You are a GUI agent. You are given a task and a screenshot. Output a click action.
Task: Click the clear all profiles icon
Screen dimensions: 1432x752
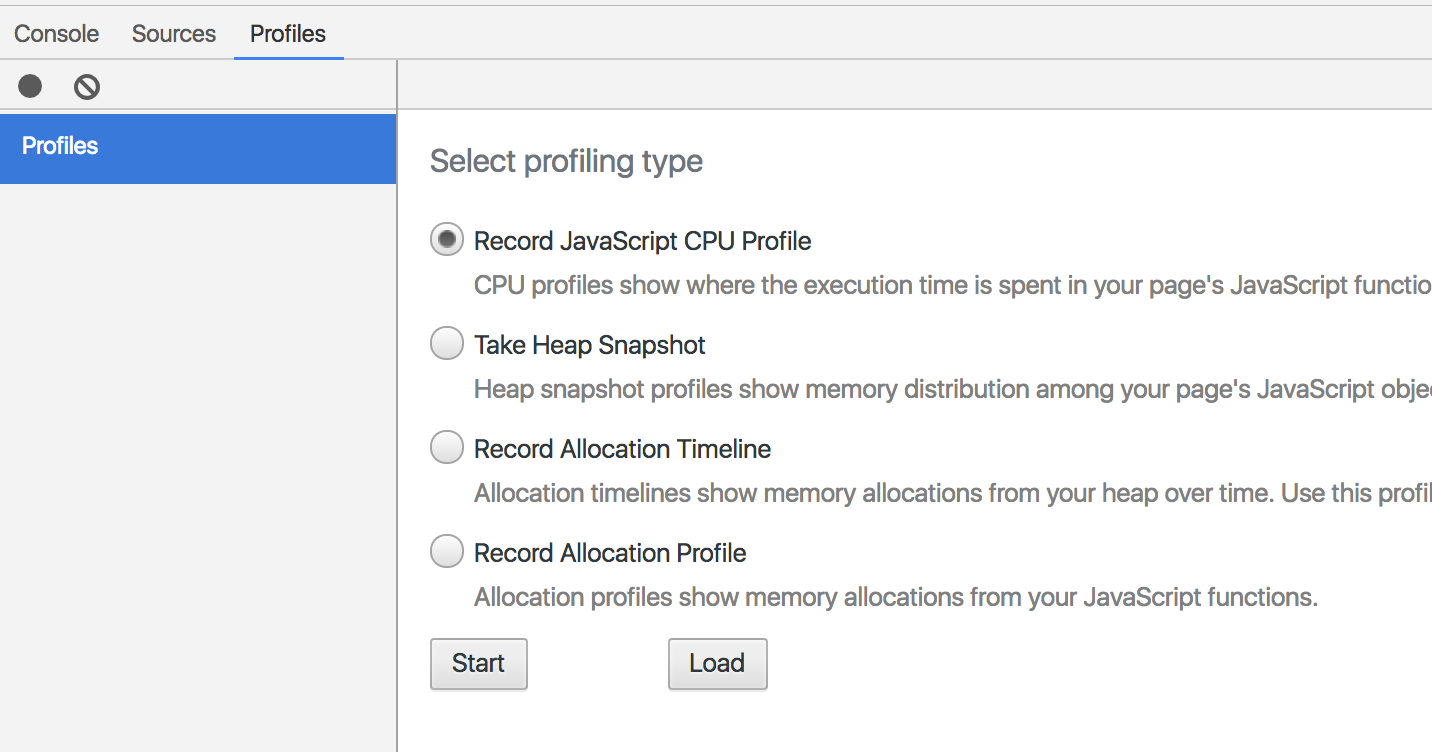click(87, 87)
